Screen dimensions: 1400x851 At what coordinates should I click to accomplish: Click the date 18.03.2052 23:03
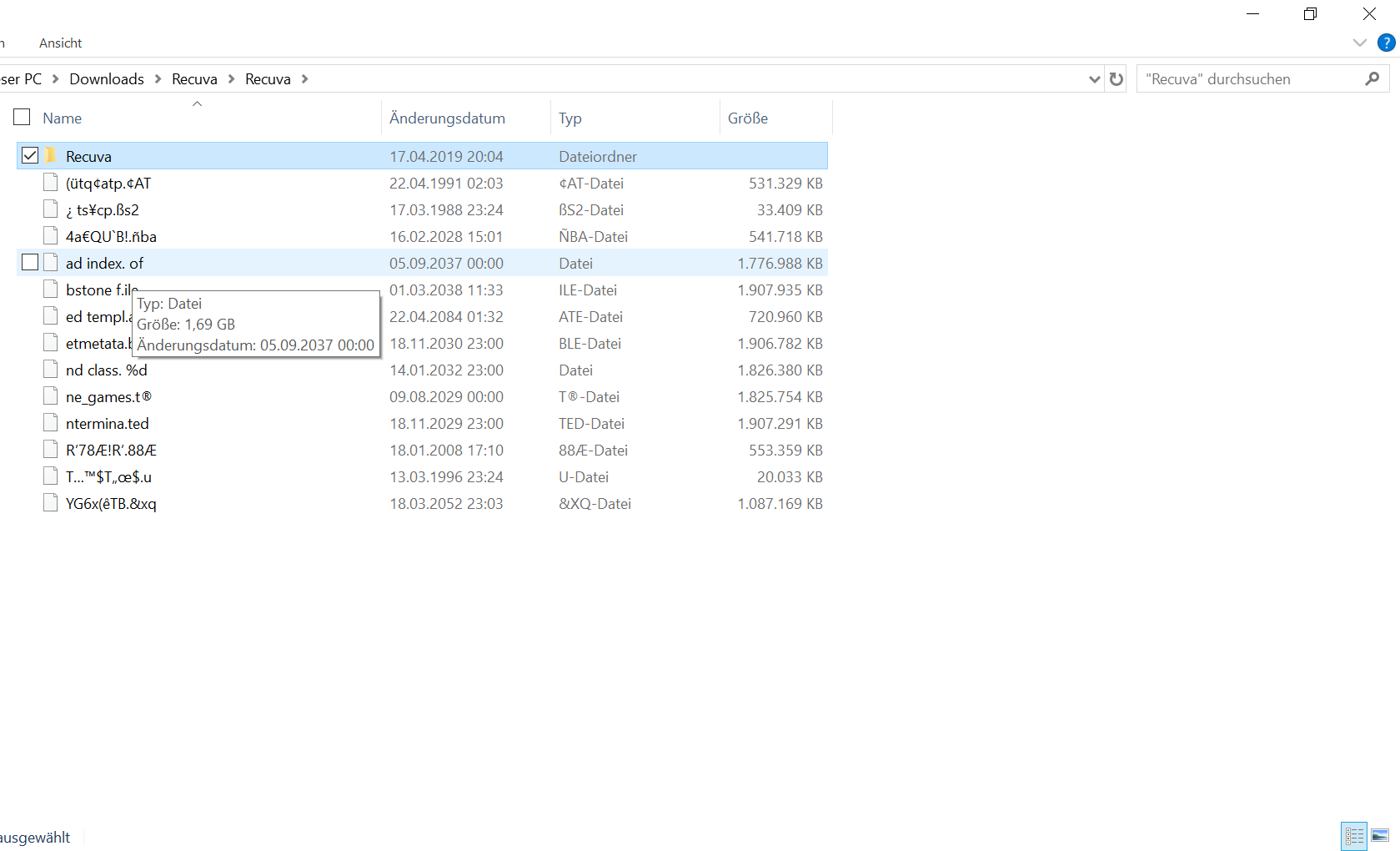point(446,504)
